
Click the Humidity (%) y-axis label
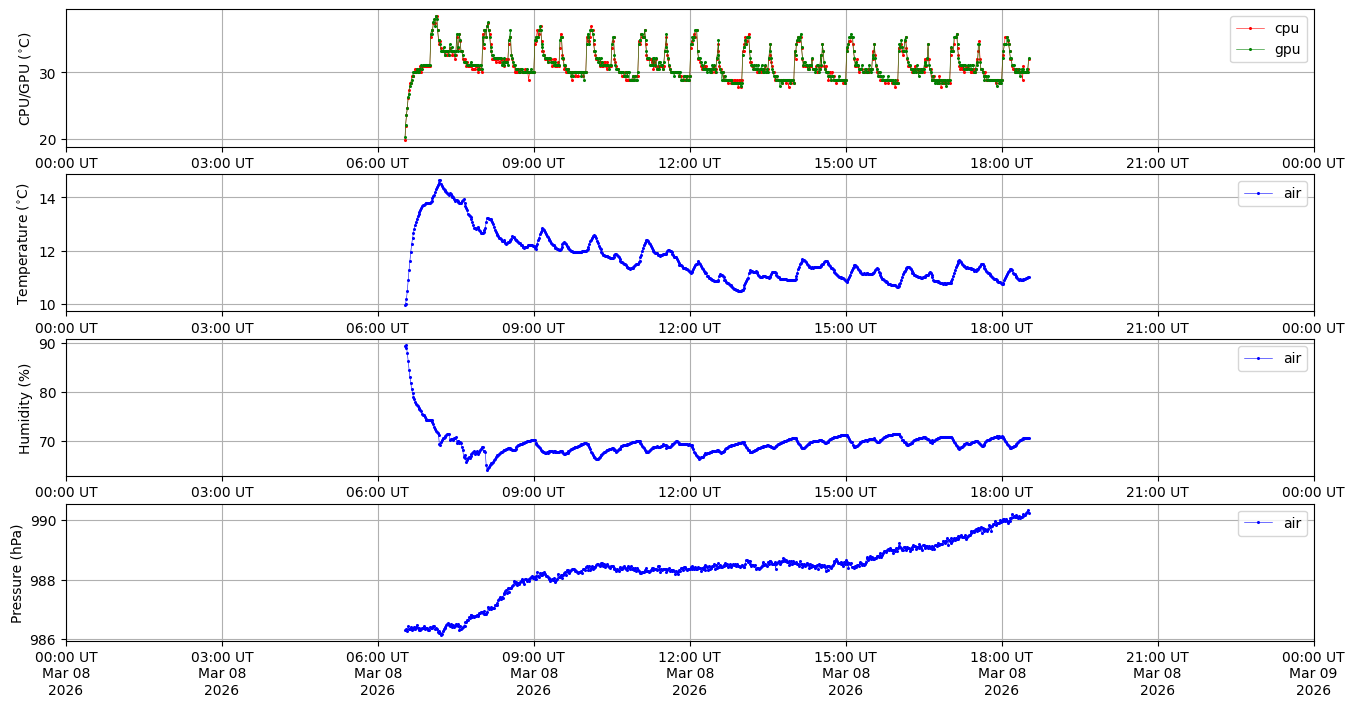[x=25, y=408]
